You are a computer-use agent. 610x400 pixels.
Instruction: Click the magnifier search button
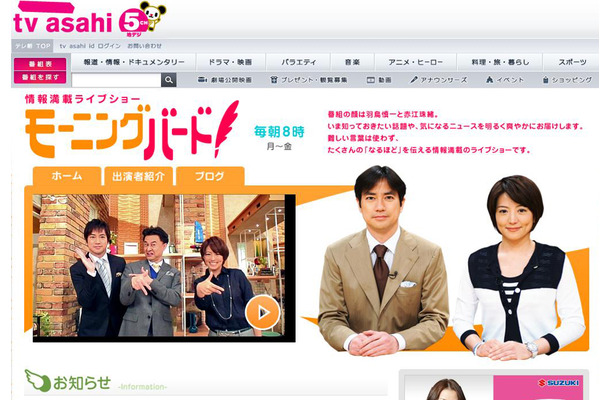point(168,80)
